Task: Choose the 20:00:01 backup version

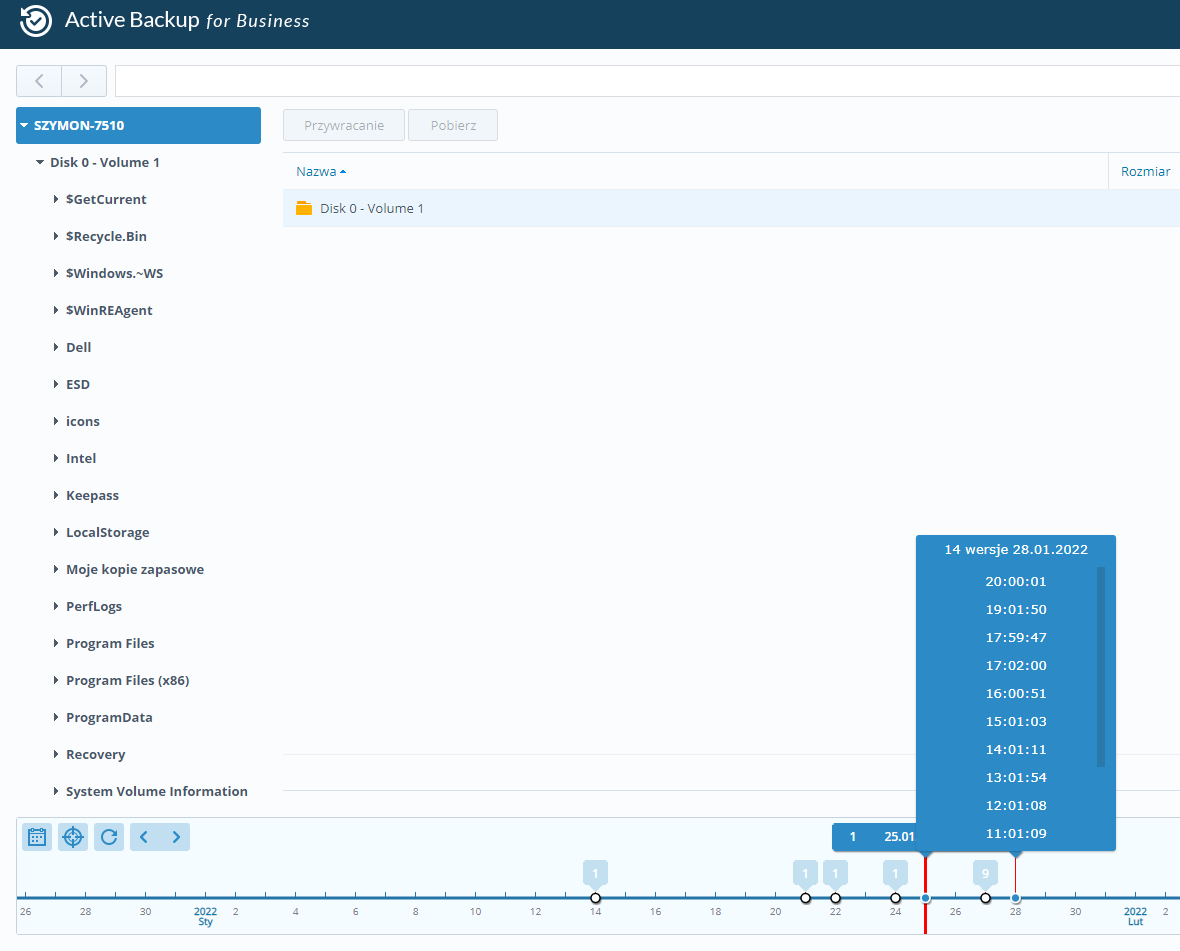Action: point(1015,582)
